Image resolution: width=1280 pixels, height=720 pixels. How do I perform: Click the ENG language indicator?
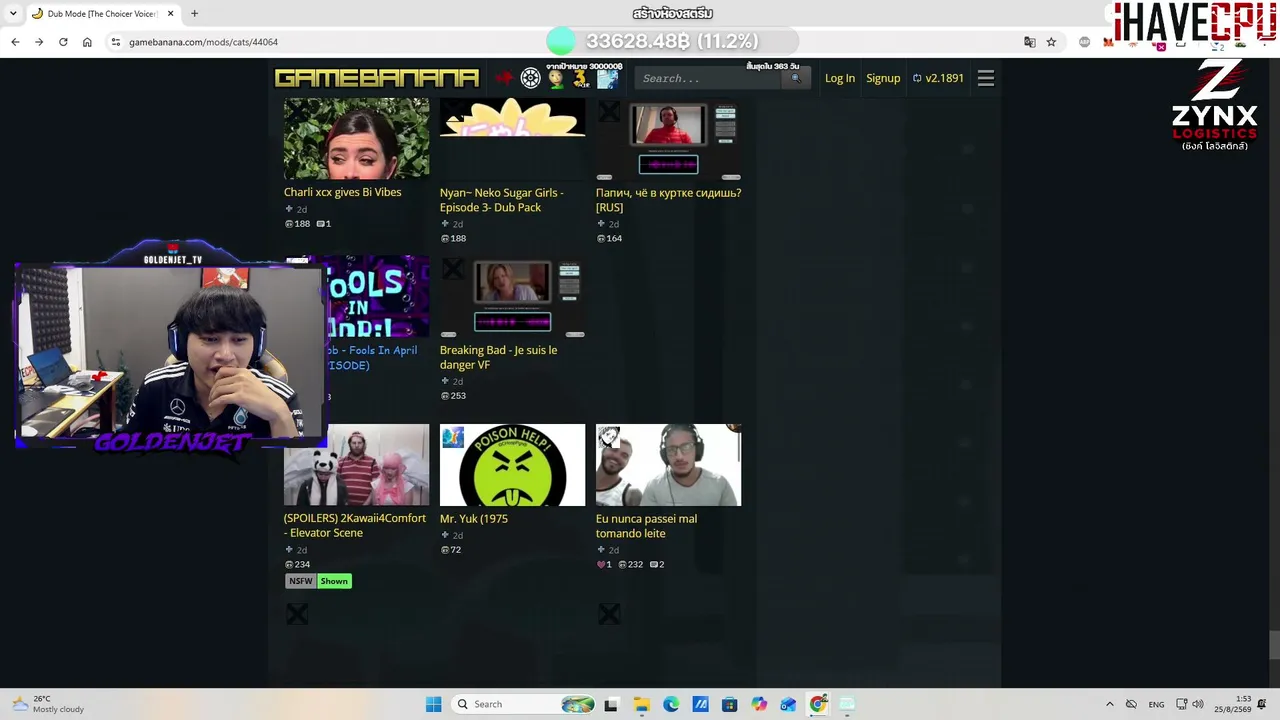click(1156, 704)
